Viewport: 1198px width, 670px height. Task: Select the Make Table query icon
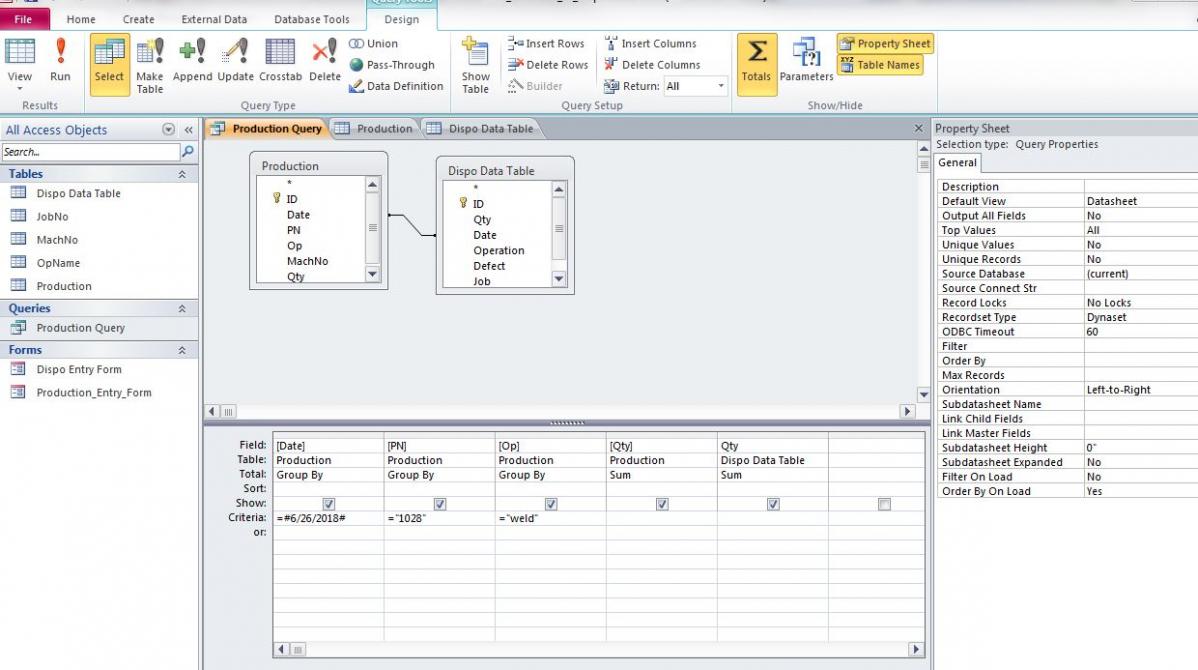tap(150, 62)
